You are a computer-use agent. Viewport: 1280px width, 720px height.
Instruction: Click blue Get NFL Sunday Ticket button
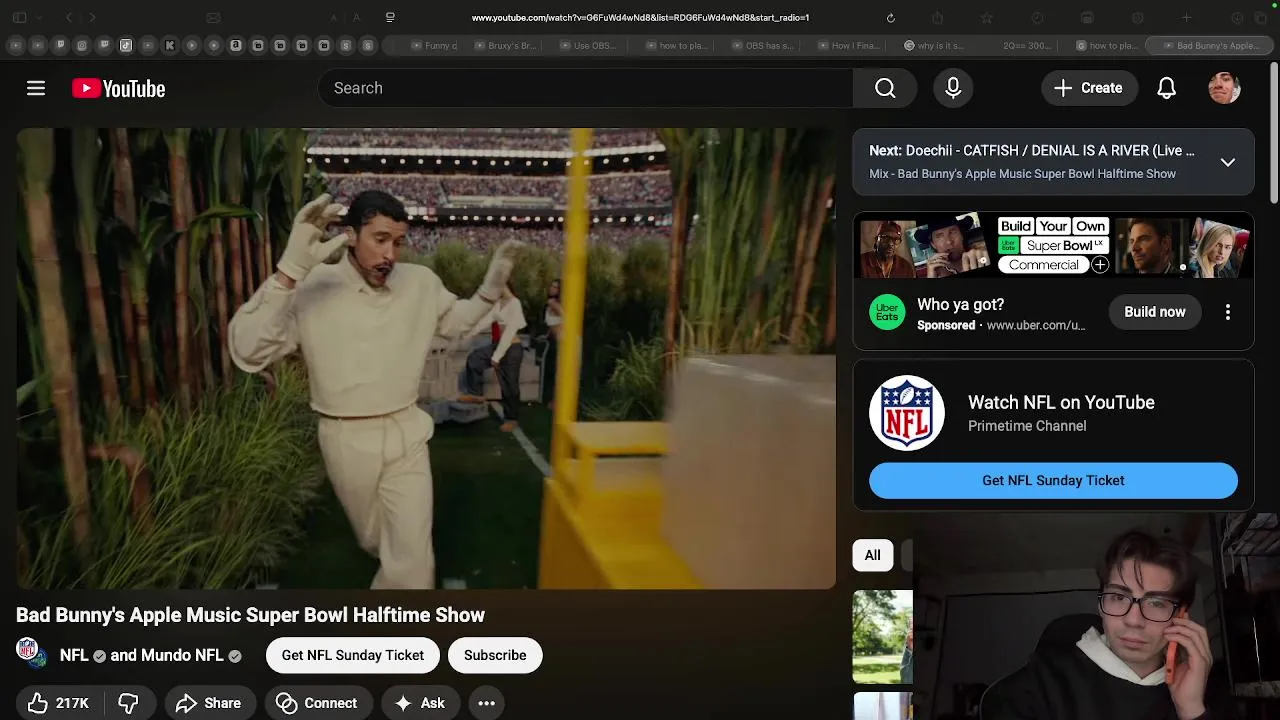pos(1053,480)
